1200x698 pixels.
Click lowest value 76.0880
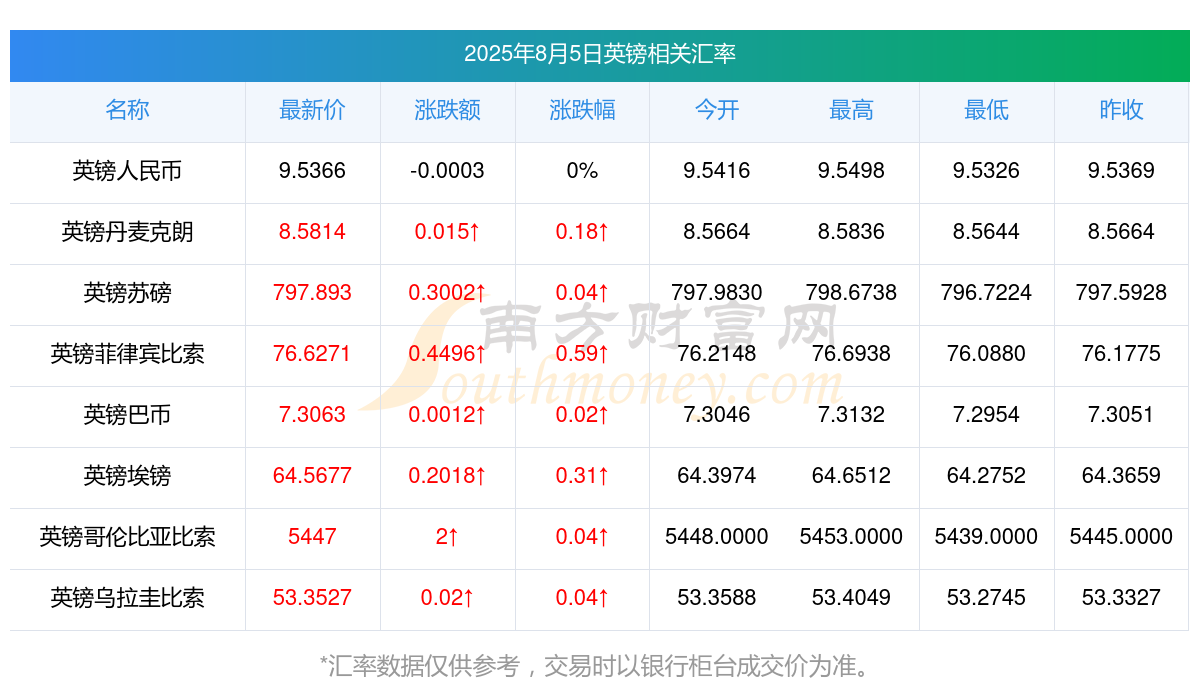coord(986,354)
